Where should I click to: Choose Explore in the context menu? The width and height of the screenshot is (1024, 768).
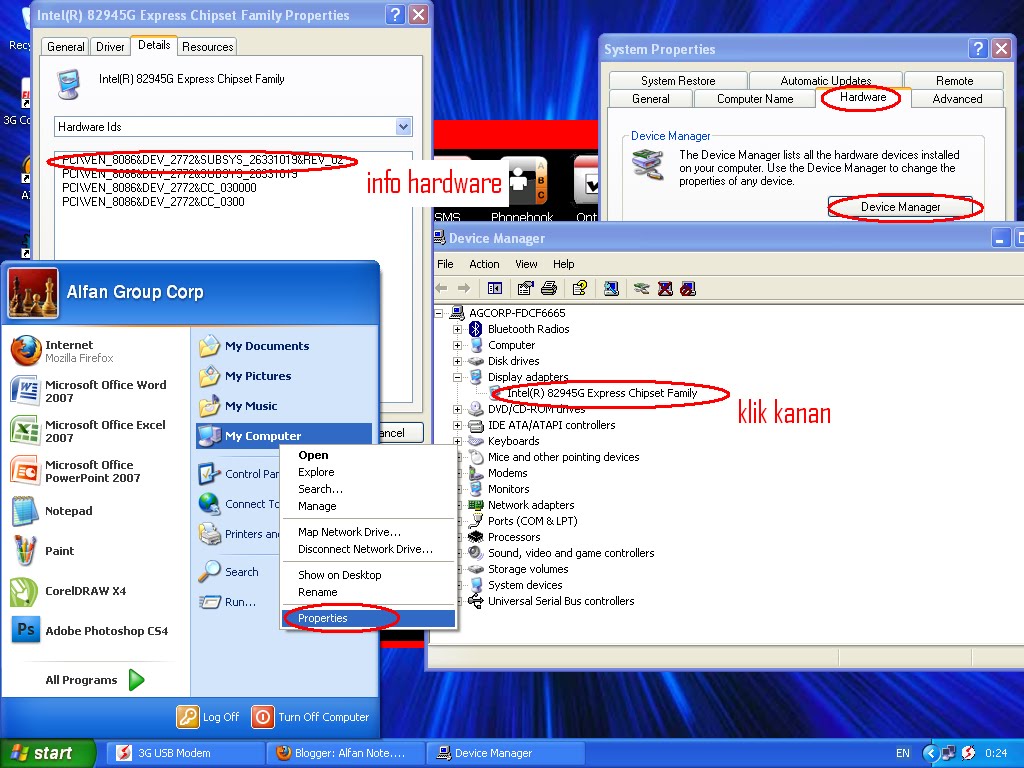click(x=368, y=472)
